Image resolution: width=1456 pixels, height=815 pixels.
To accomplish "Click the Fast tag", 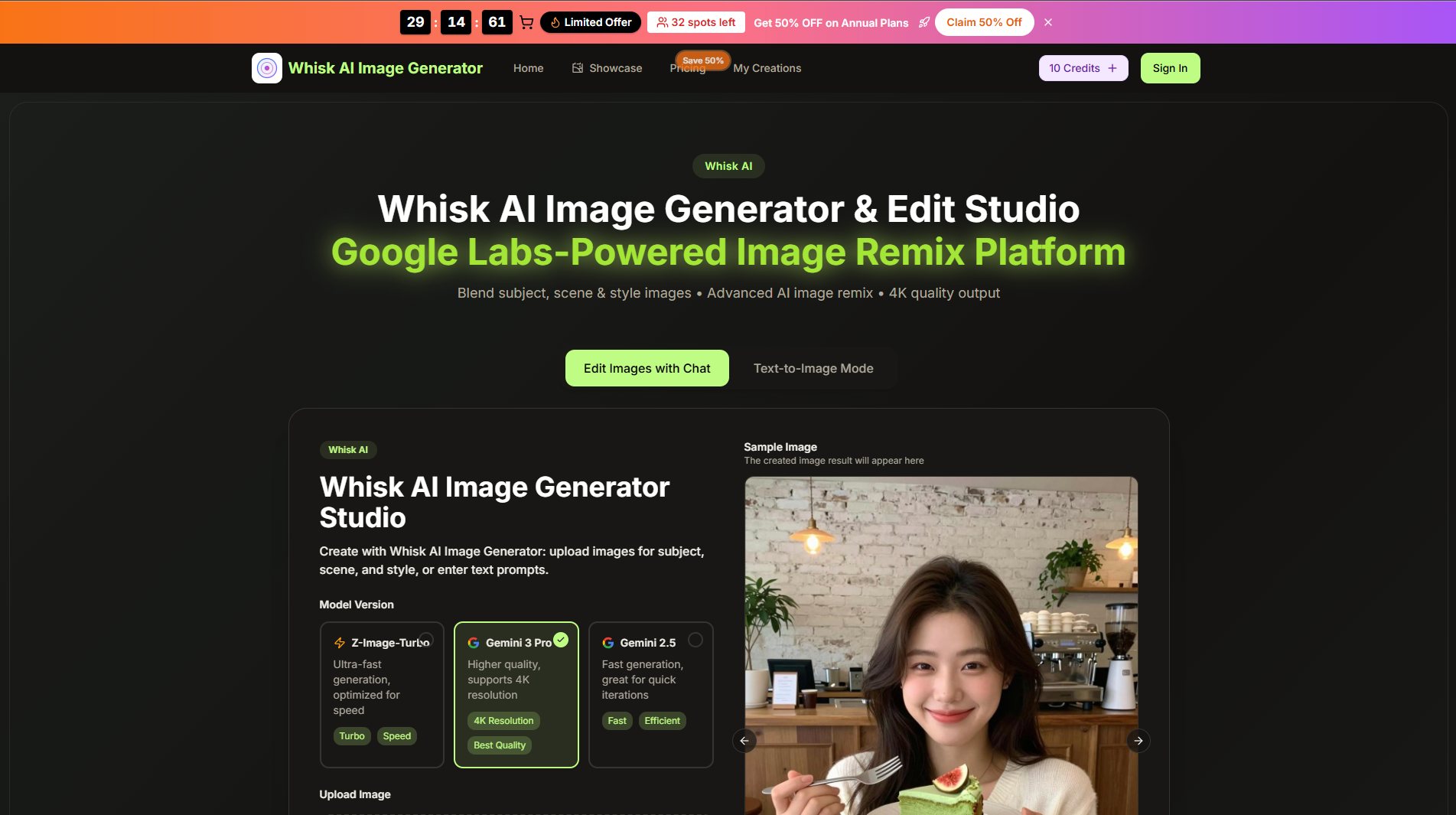I will click(x=617, y=721).
